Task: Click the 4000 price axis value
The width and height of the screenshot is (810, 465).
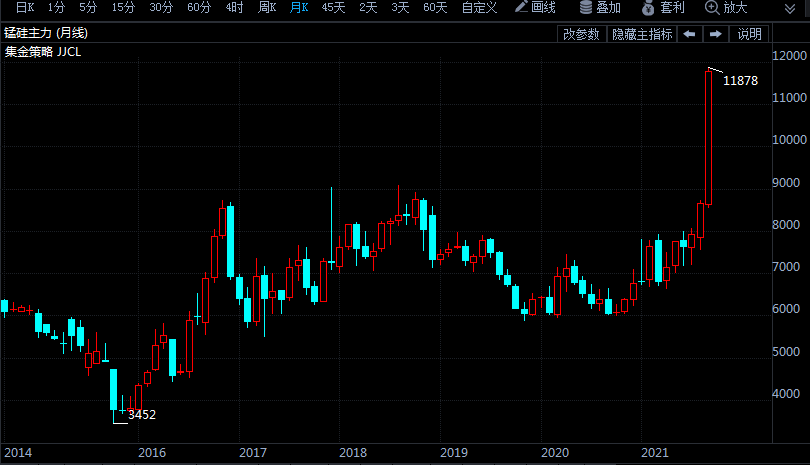Action: (786, 394)
